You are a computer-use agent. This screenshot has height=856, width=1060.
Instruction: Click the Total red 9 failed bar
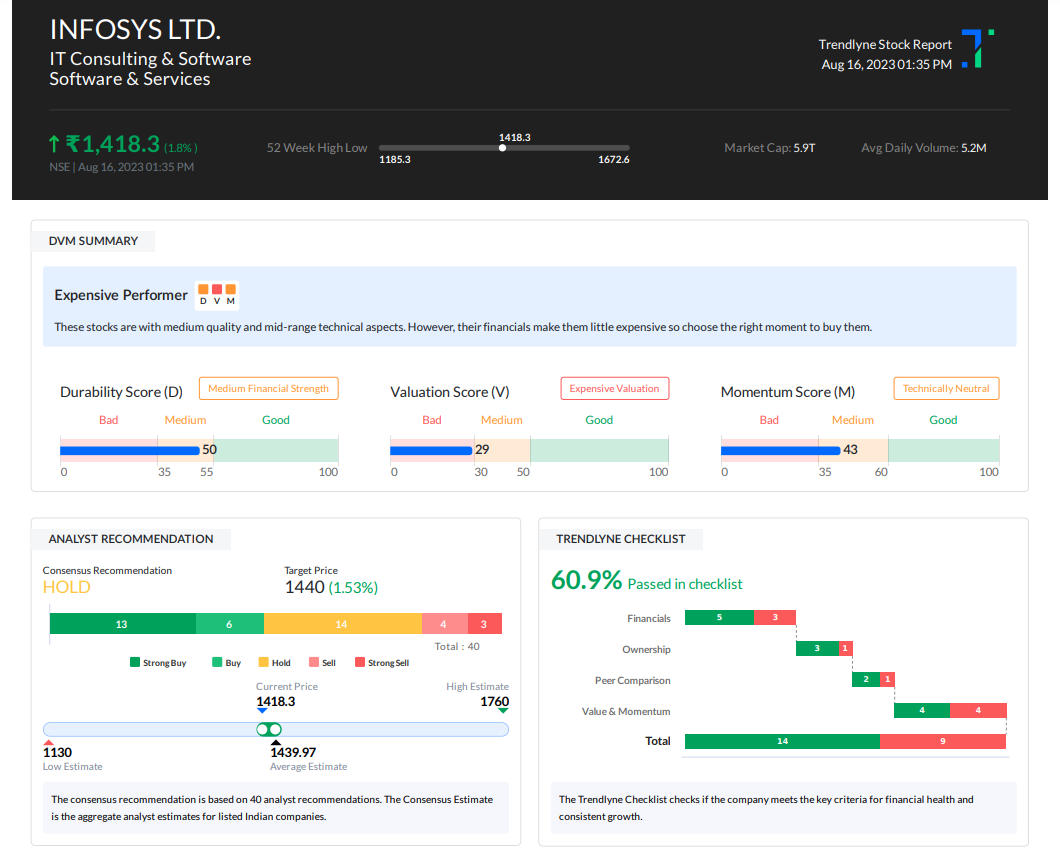pos(943,741)
